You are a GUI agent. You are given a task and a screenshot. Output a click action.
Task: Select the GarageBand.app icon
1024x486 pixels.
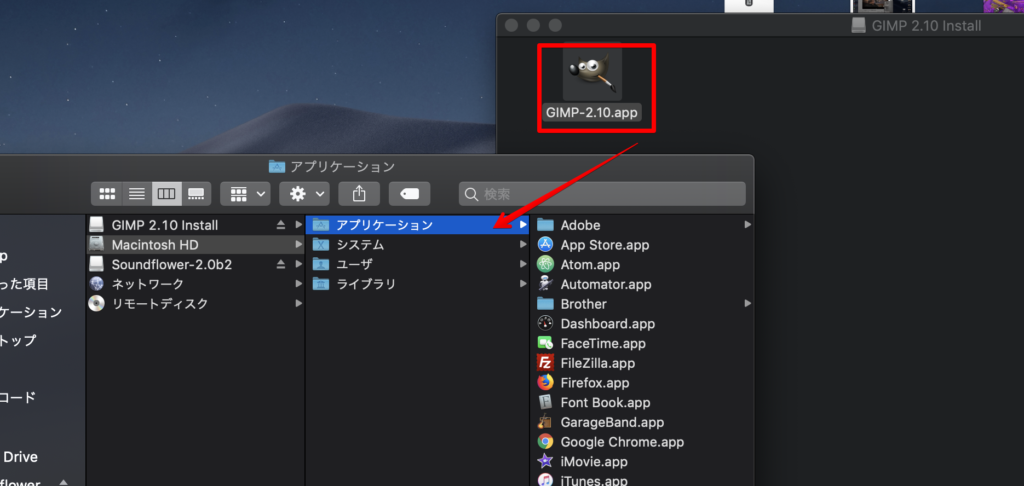[x=545, y=422]
